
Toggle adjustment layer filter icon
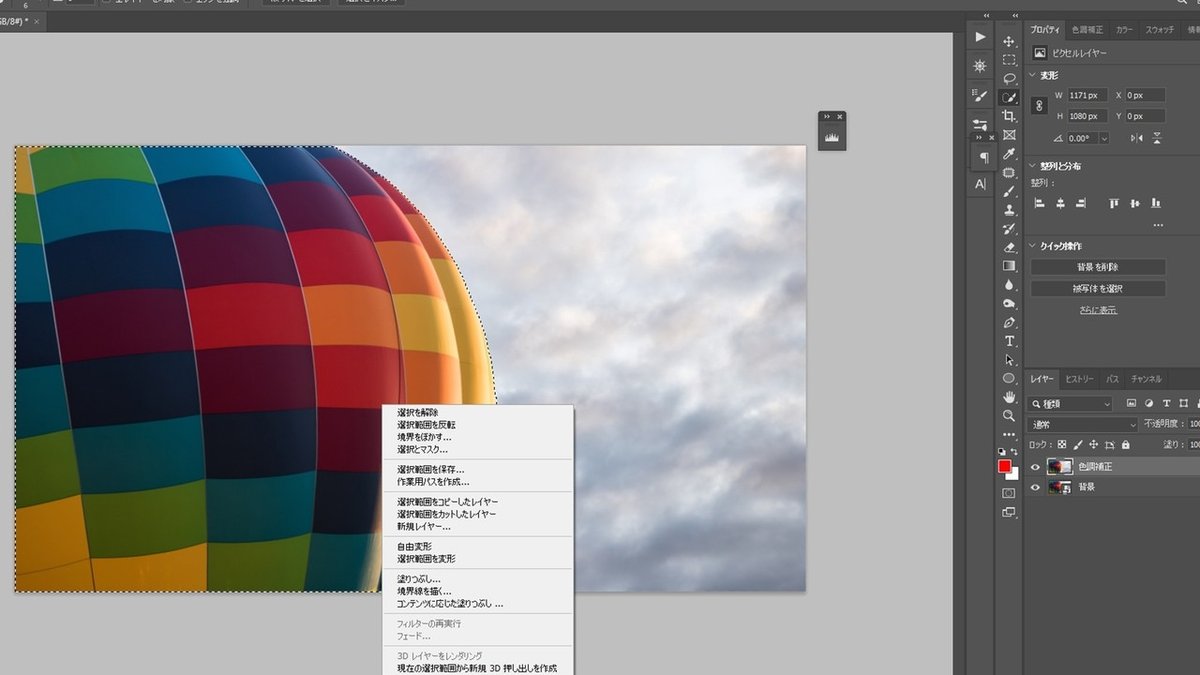click(x=1149, y=404)
